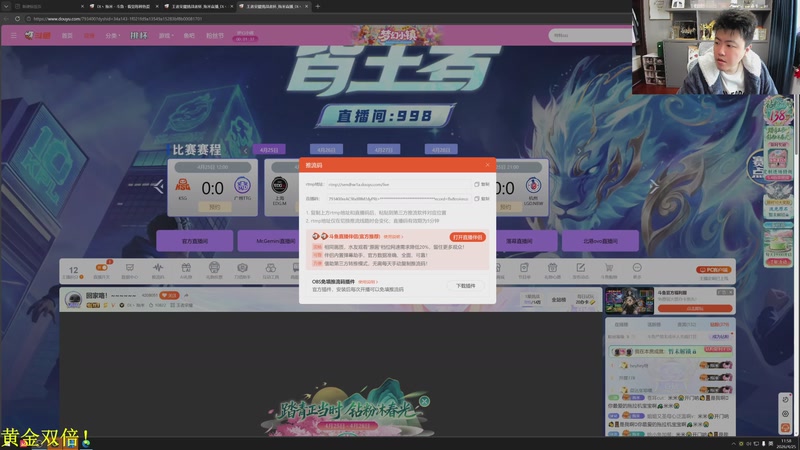Reload the page with browser refresh button
Screen dimensions: 800x450
(x=17, y=19)
